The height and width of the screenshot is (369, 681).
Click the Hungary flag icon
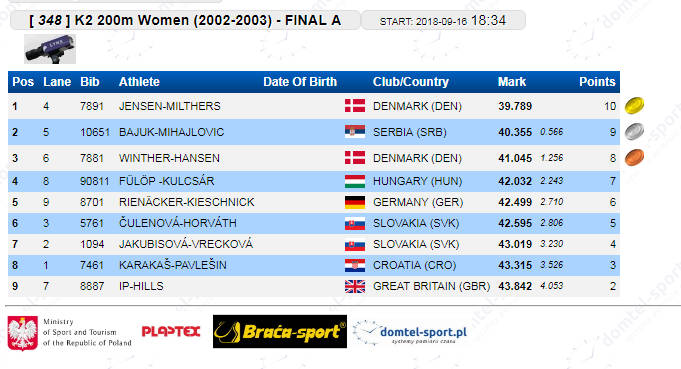[x=355, y=181]
